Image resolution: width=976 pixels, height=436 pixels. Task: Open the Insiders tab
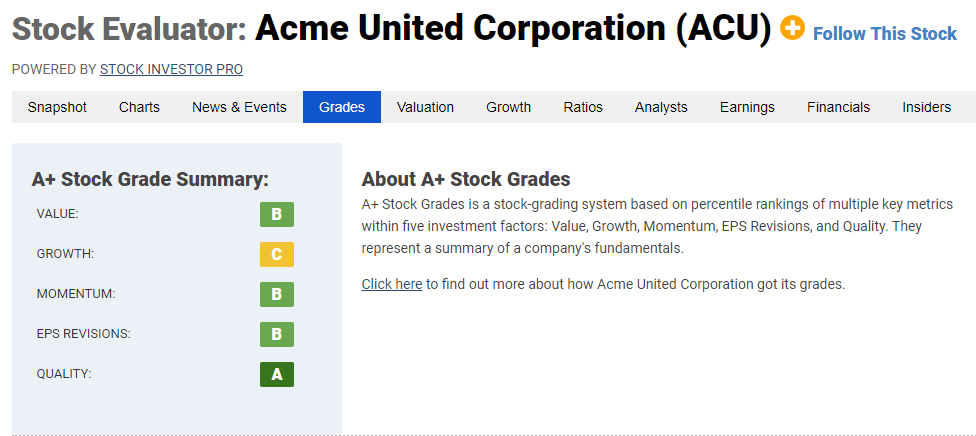pos(927,107)
